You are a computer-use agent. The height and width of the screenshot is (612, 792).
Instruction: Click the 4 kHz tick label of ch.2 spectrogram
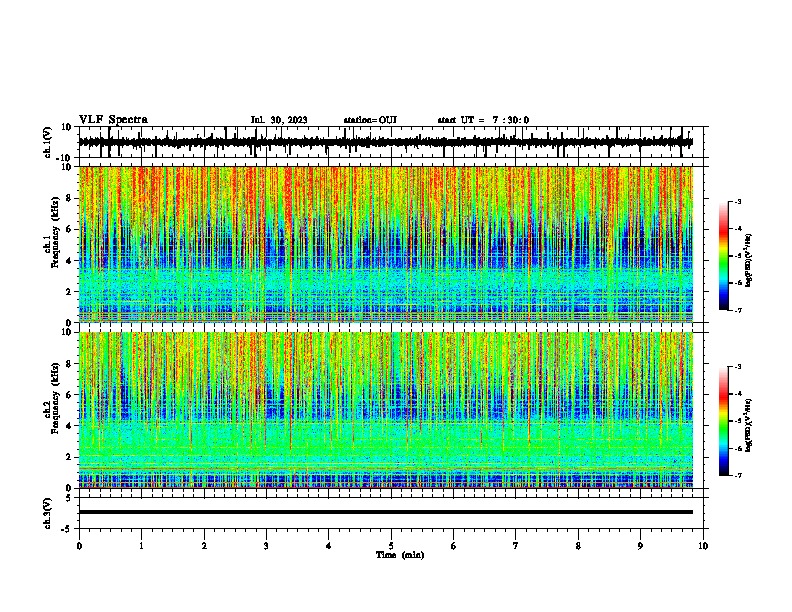(69, 426)
